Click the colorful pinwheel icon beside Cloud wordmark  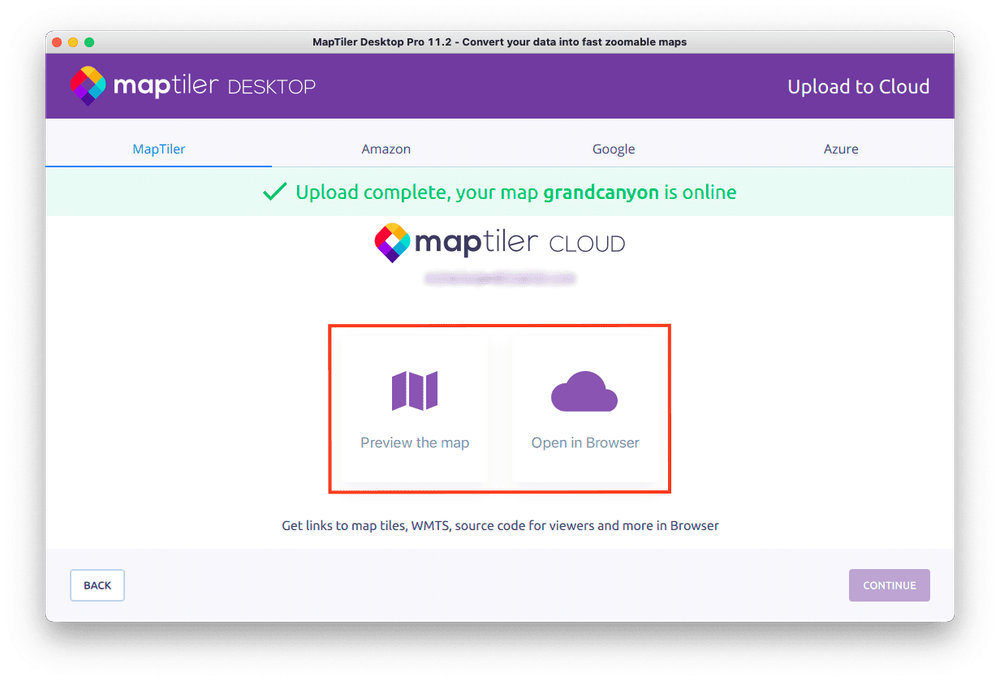point(392,242)
